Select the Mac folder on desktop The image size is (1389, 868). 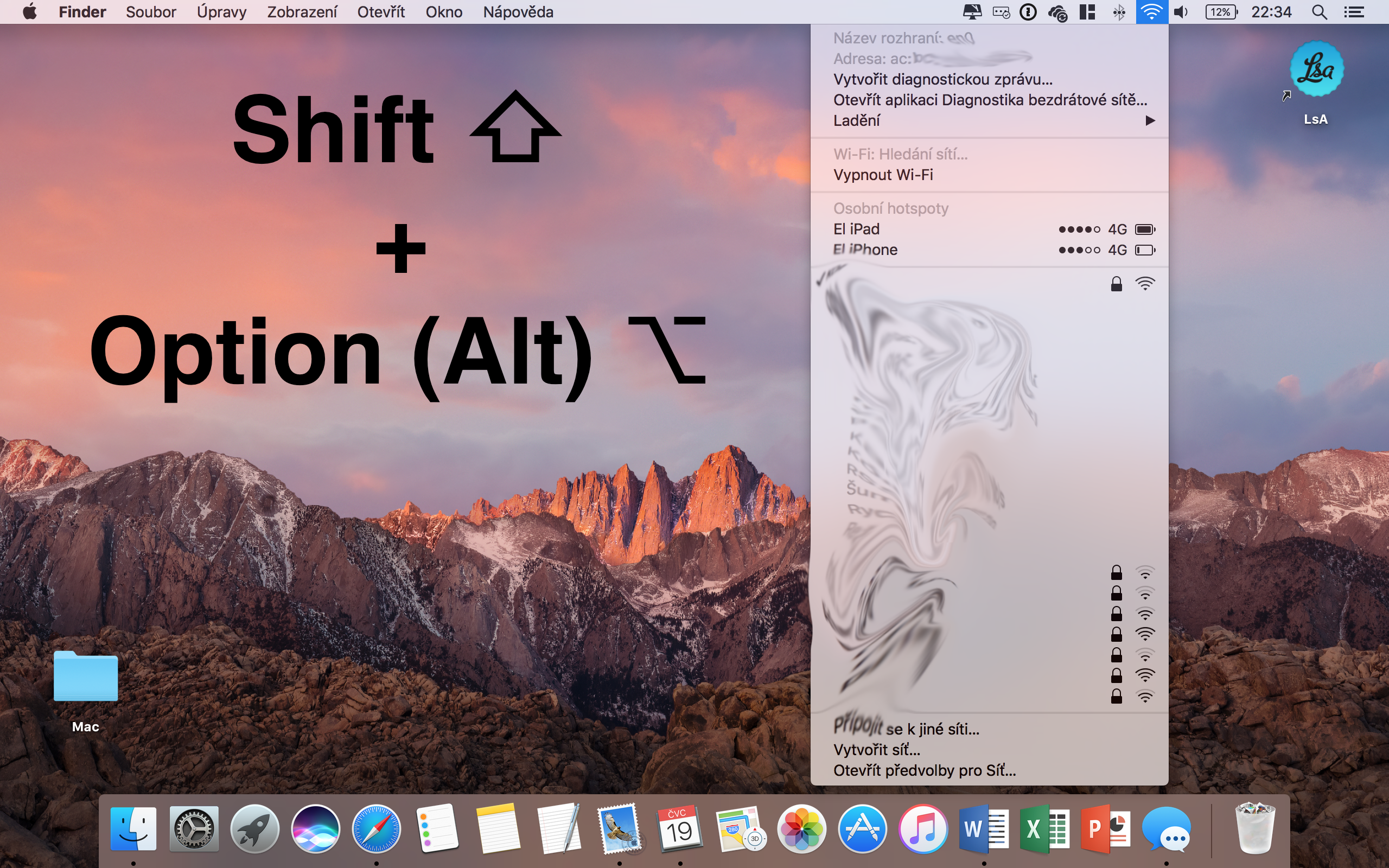click(86, 678)
